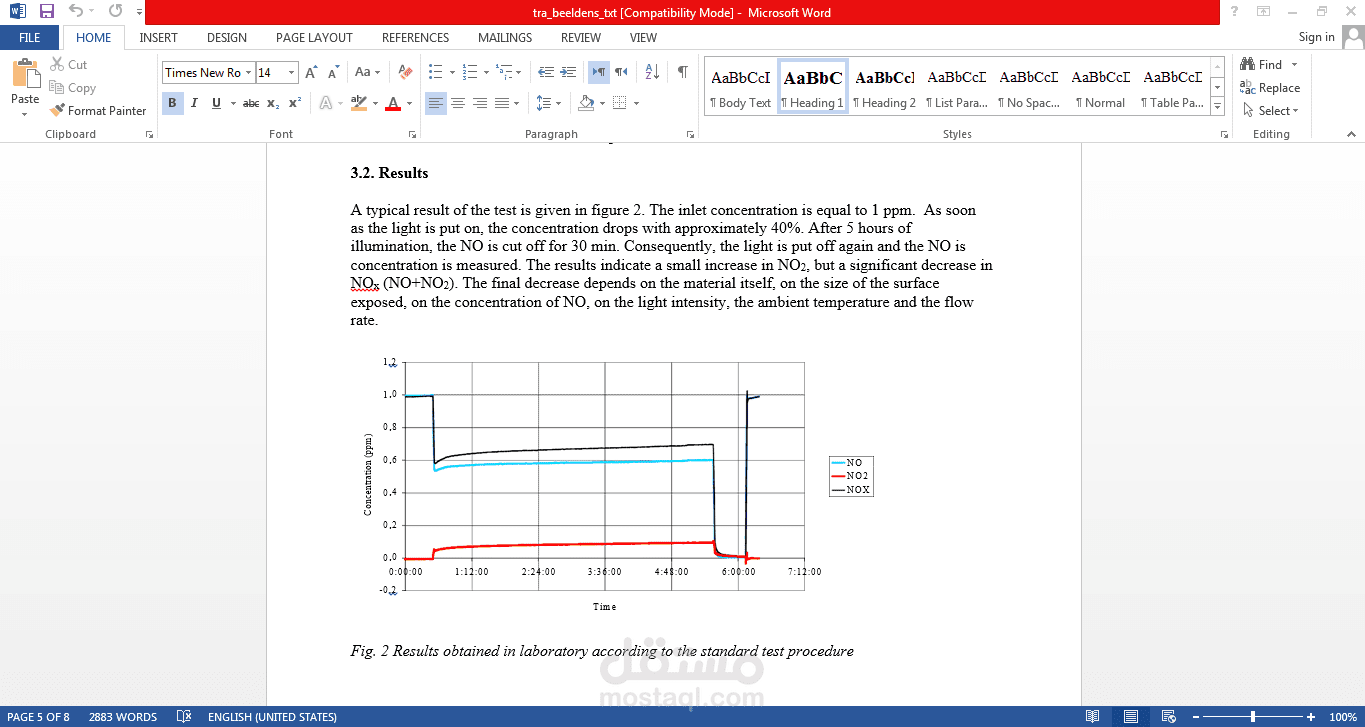The height and width of the screenshot is (727, 1365).
Task: Toggle Align Left alignment
Action: tap(436, 103)
